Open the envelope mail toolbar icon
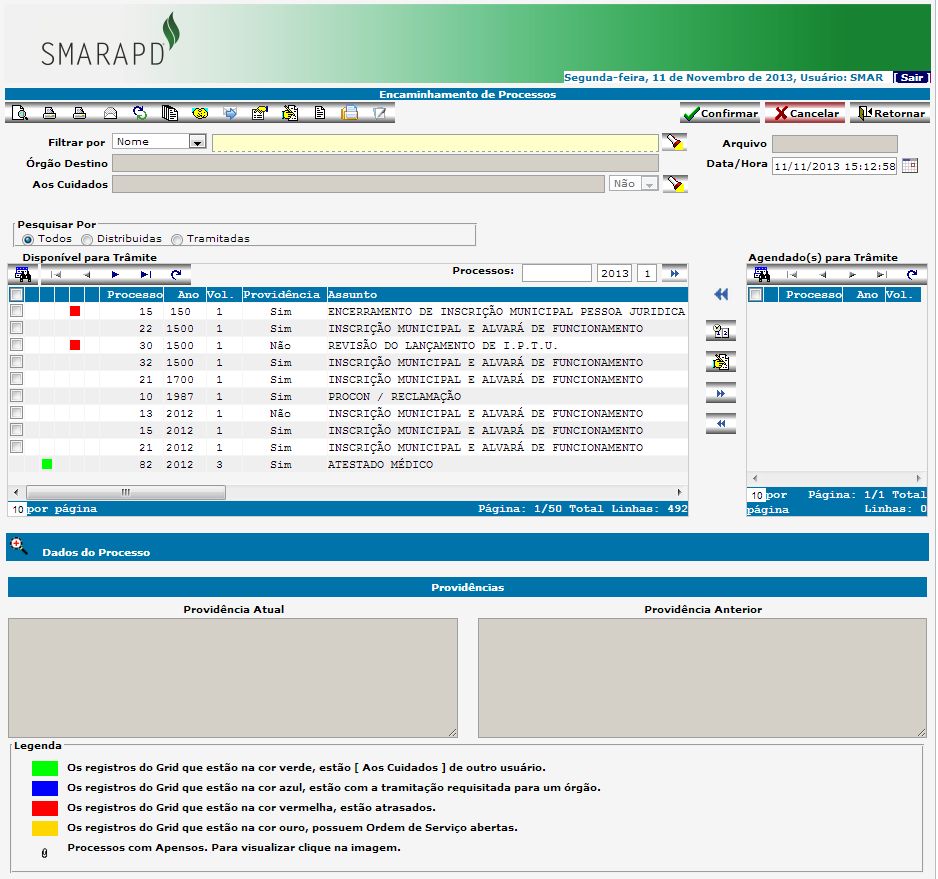This screenshot has height=879, width=938. click(x=110, y=112)
